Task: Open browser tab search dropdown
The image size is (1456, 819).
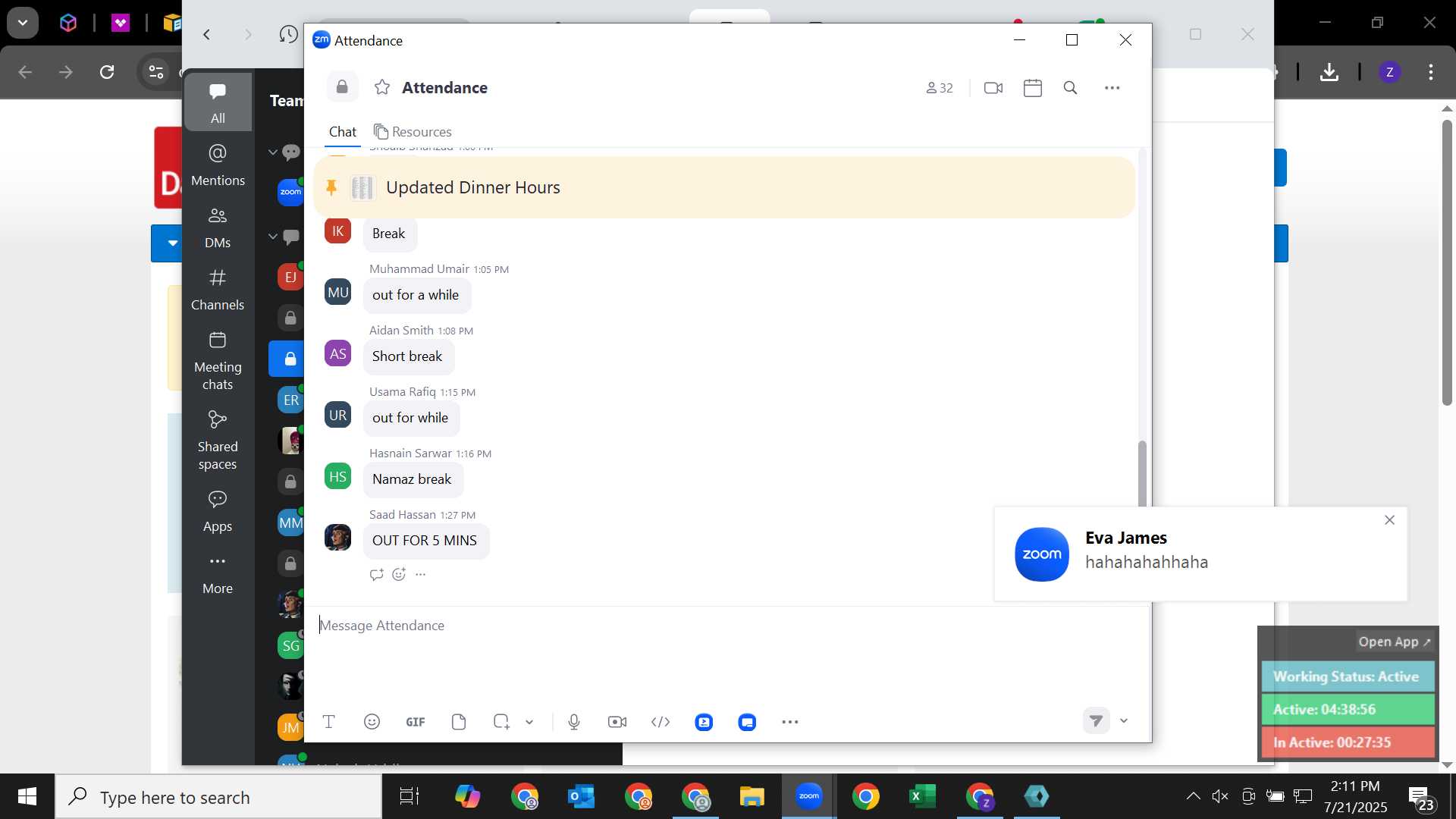Action: pos(23,23)
